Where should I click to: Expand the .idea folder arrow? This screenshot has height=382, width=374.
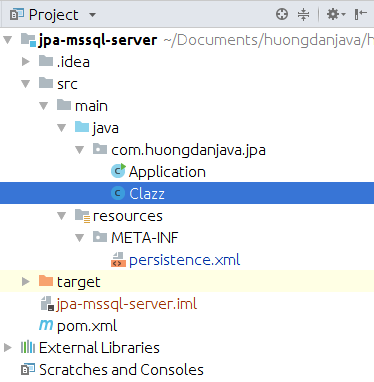[26, 62]
